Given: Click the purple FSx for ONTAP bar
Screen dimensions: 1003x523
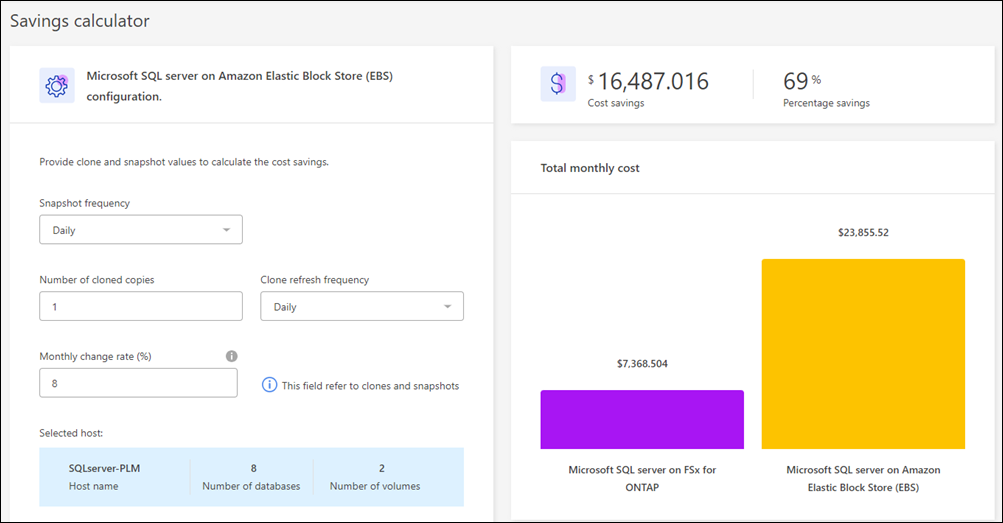Looking at the screenshot, I should (x=642, y=419).
